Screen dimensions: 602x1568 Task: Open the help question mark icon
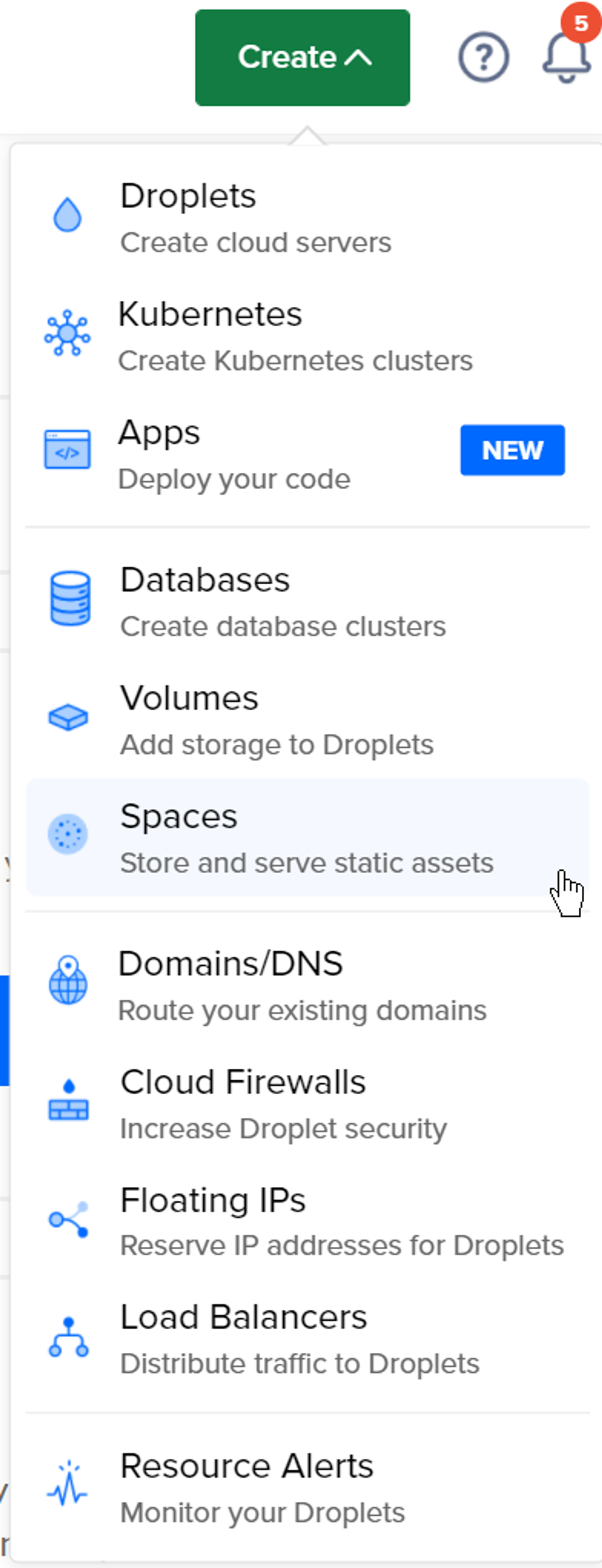point(483,58)
